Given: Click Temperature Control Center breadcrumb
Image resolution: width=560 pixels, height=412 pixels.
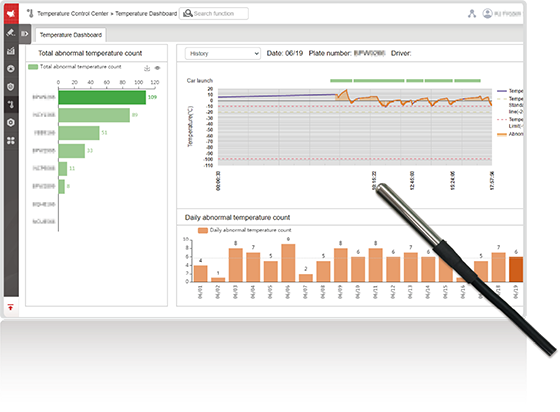Looking at the screenshot, I should pos(72,14).
